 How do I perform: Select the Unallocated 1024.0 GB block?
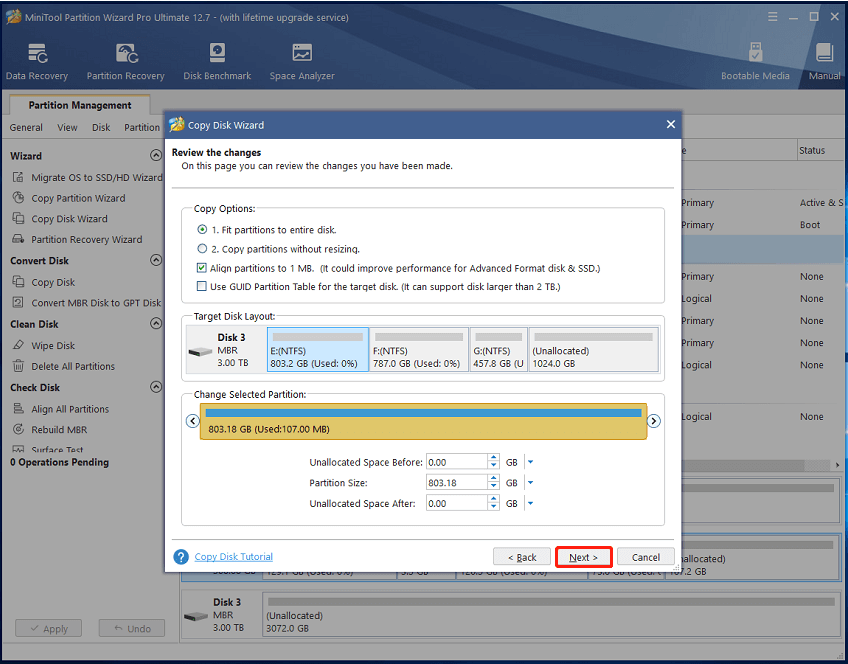(594, 349)
